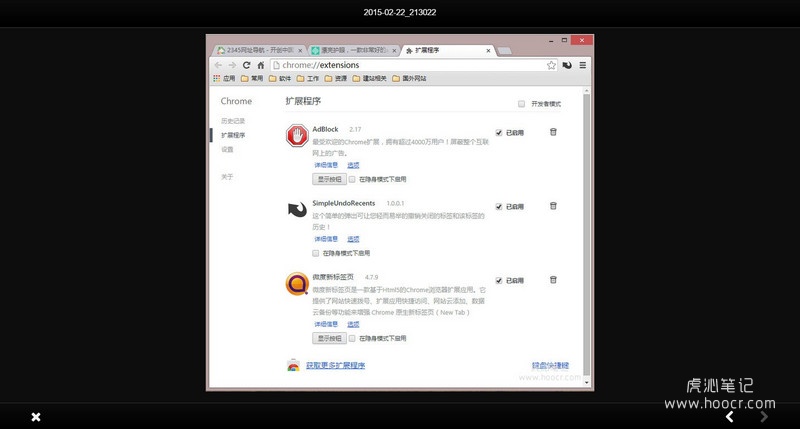Enable incognito mode checkbox for SimpleUndoRecents
This screenshot has height=429, width=800.
tap(315, 254)
